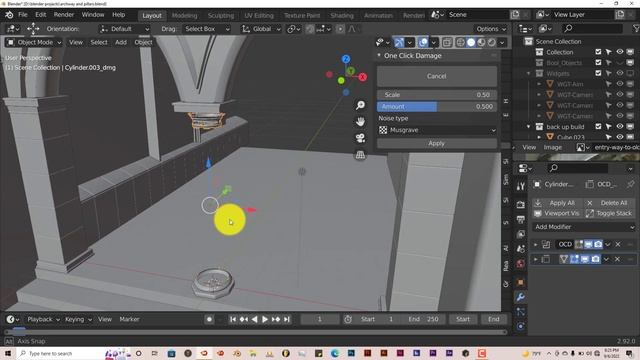Viewport: 640px width, 360px height.
Task: Open Physics properties tab icon
Action: pos(520,327)
